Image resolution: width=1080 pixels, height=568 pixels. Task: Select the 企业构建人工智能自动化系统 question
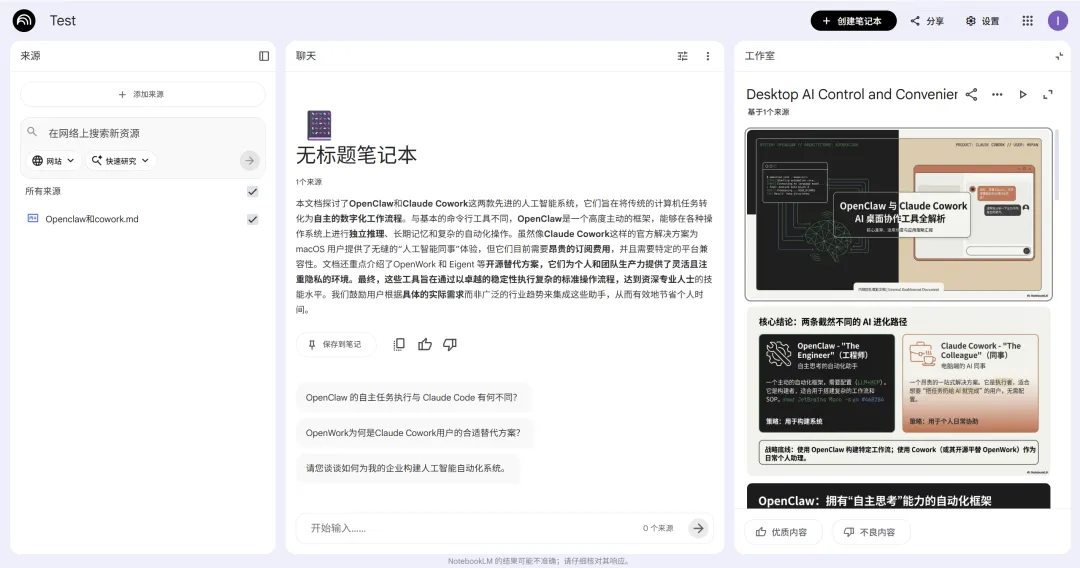(407, 468)
